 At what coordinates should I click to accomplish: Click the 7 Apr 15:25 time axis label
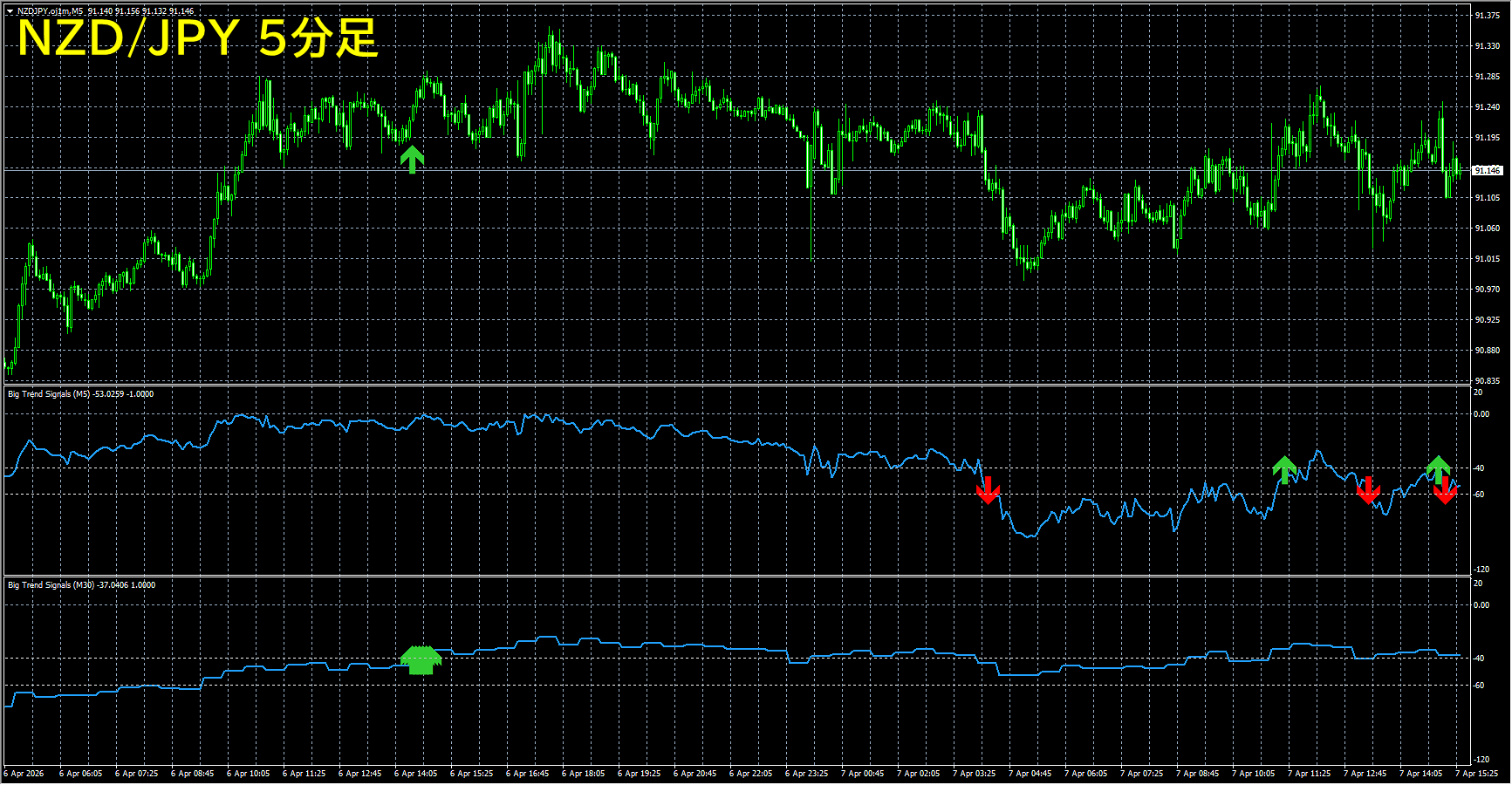point(1476,774)
